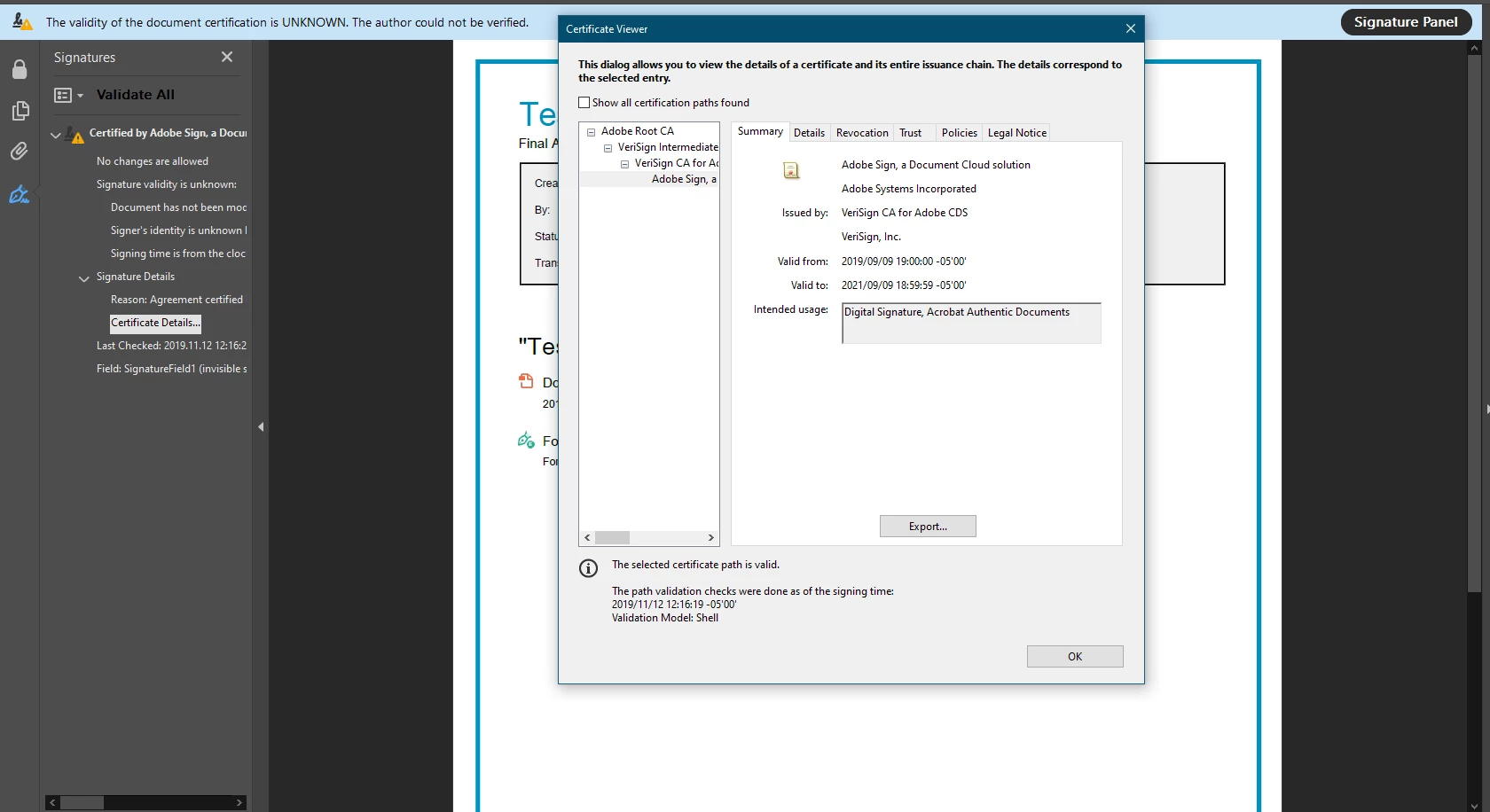Click Signatures panel horizontal scrollbar thumb

pos(82,802)
